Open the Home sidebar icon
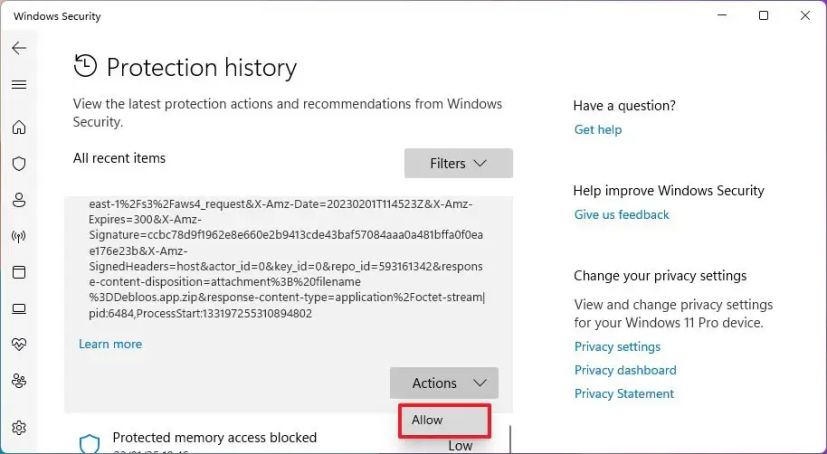 pos(19,127)
